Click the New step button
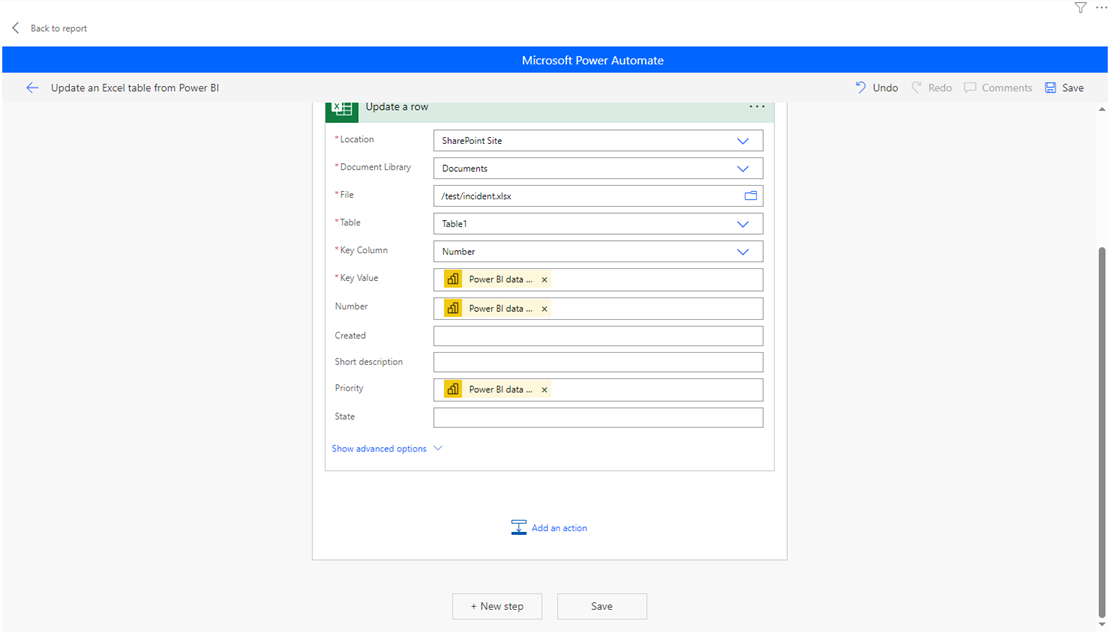Screen dimensions: 1110x636 click(497, 606)
